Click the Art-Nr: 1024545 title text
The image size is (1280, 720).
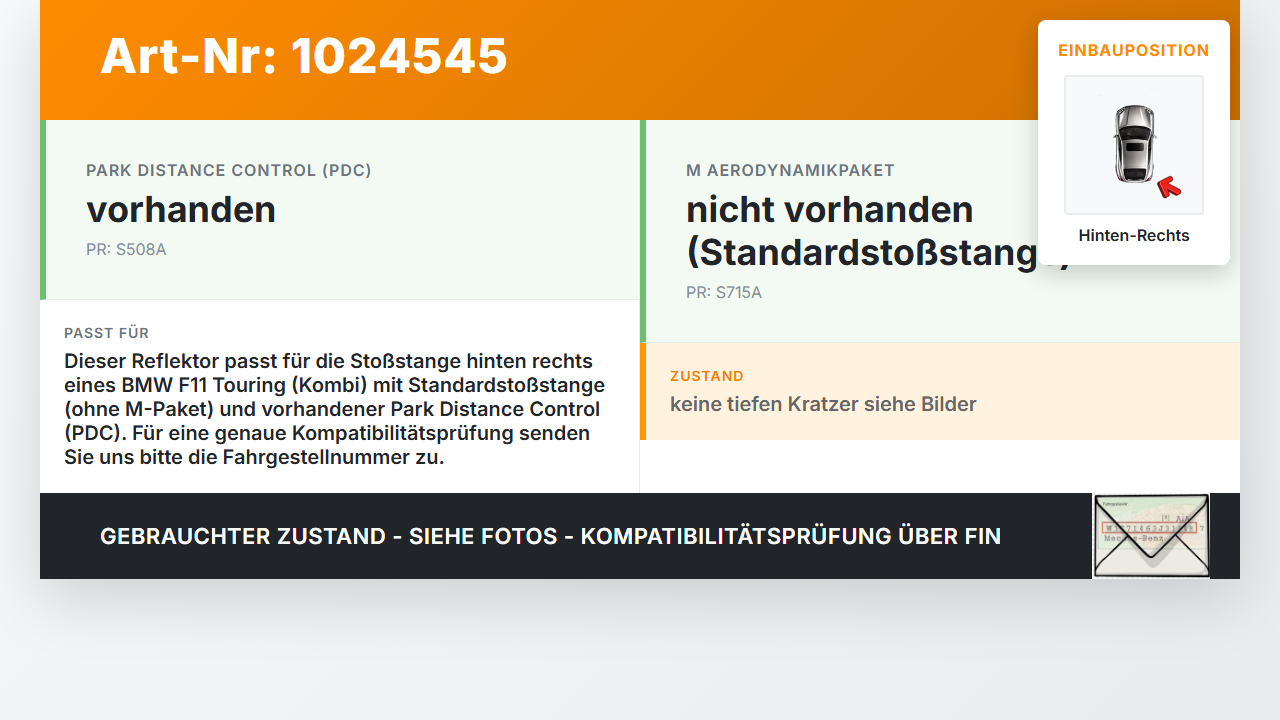[303, 57]
